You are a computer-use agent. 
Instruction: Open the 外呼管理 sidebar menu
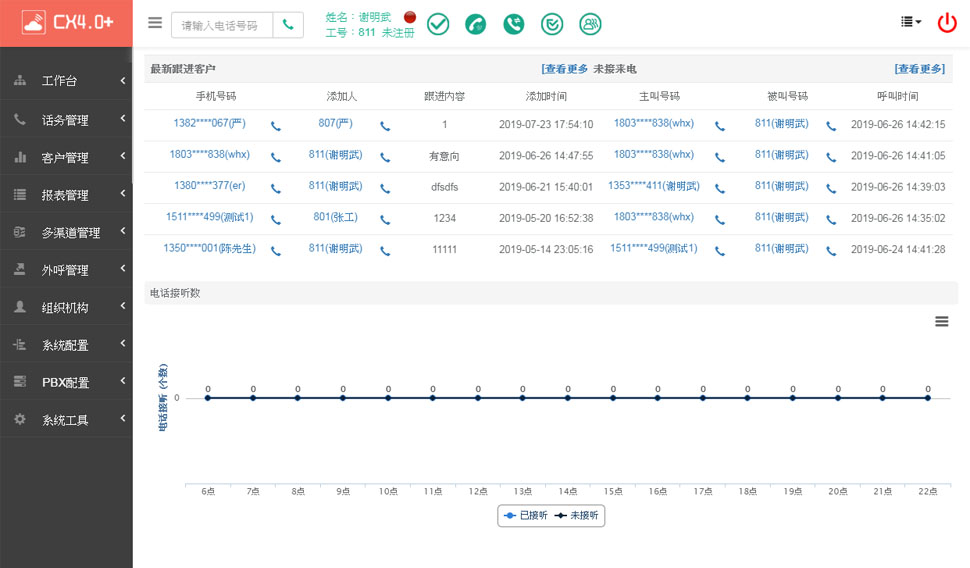click(x=66, y=270)
